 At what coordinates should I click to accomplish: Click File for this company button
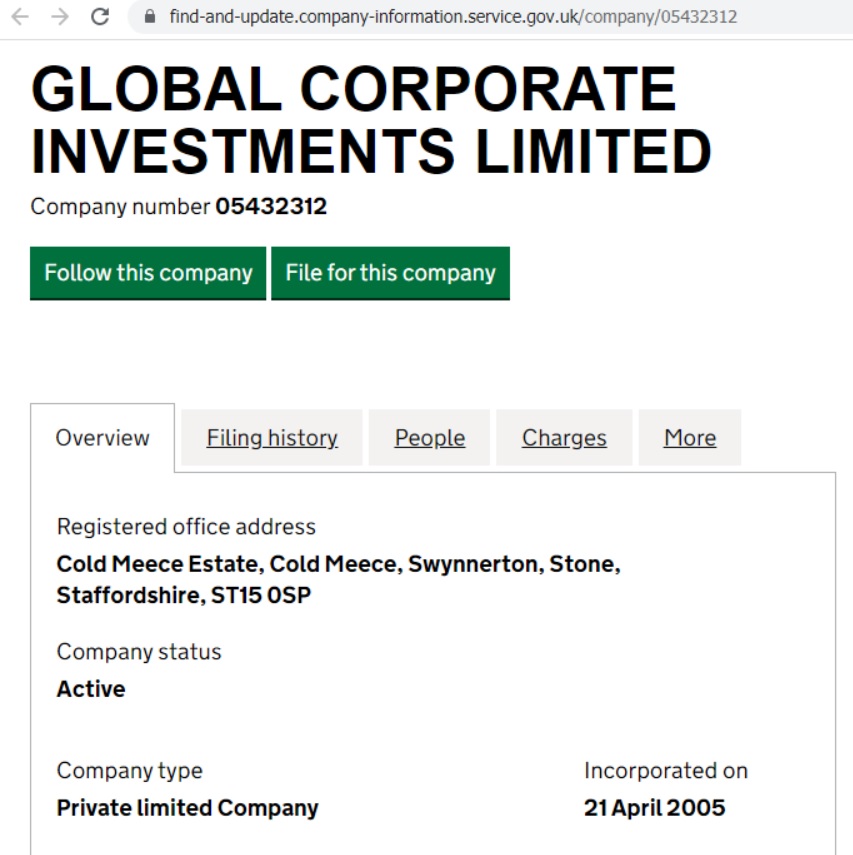[x=391, y=273]
